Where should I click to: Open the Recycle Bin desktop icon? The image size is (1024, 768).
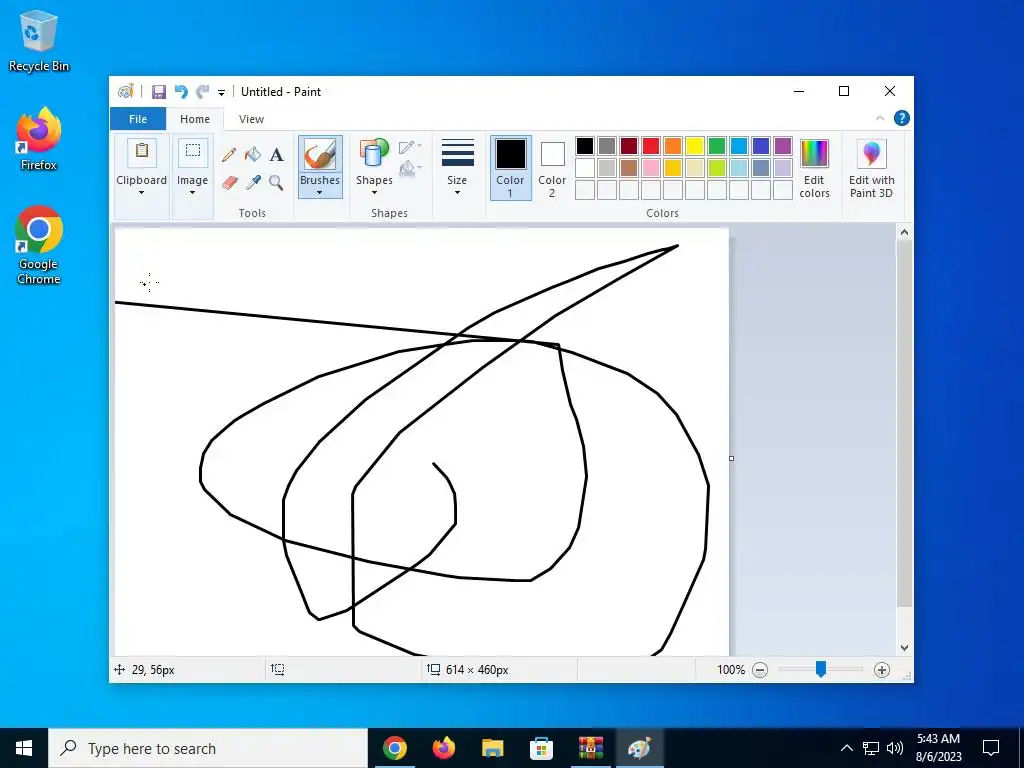[39, 40]
